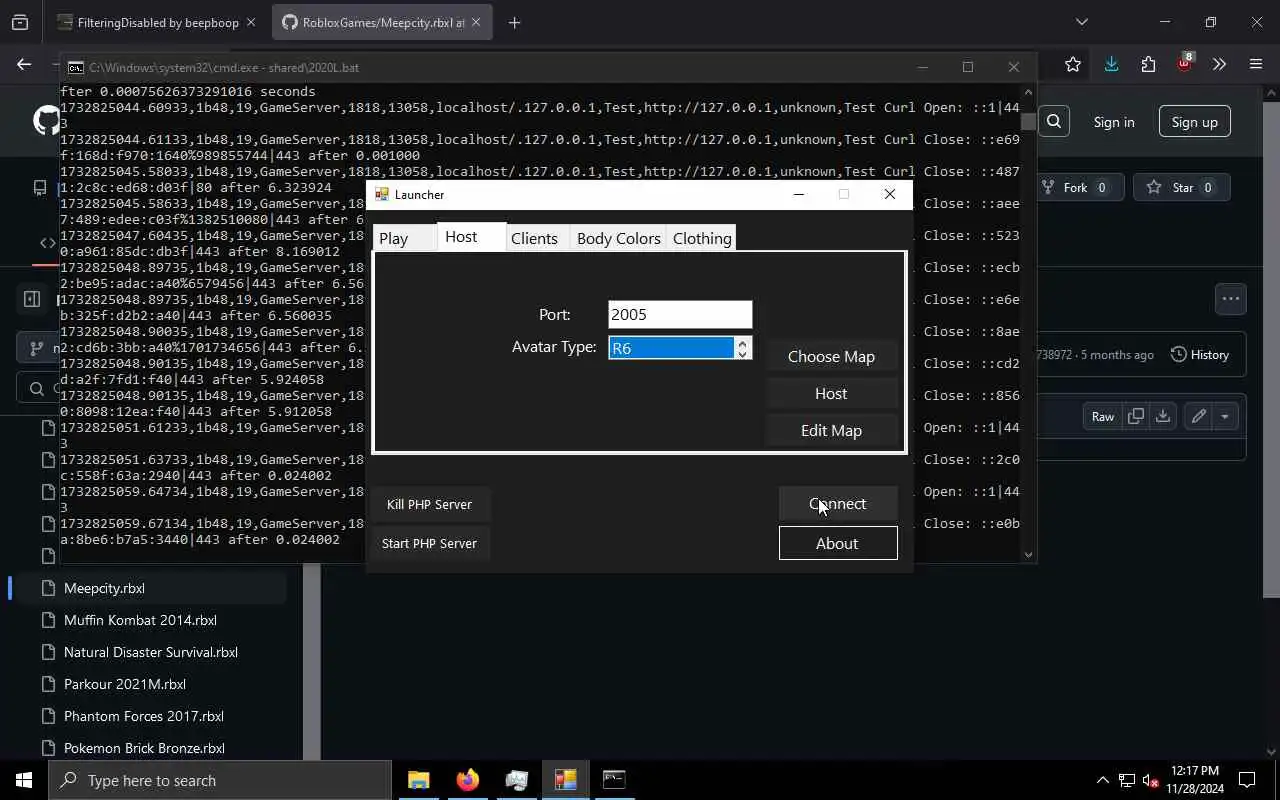The height and width of the screenshot is (800, 1280).
Task: Click down arrow of cmd window scrollbar
Action: coord(1028,554)
